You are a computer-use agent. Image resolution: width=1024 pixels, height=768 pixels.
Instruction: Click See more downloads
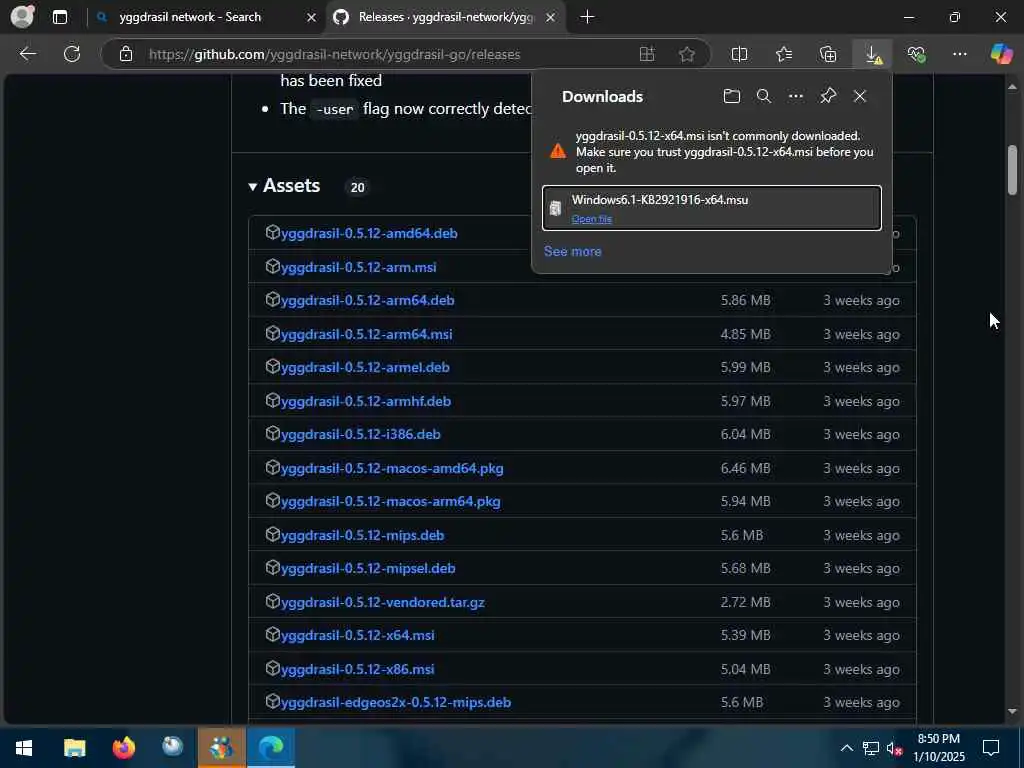[573, 251]
